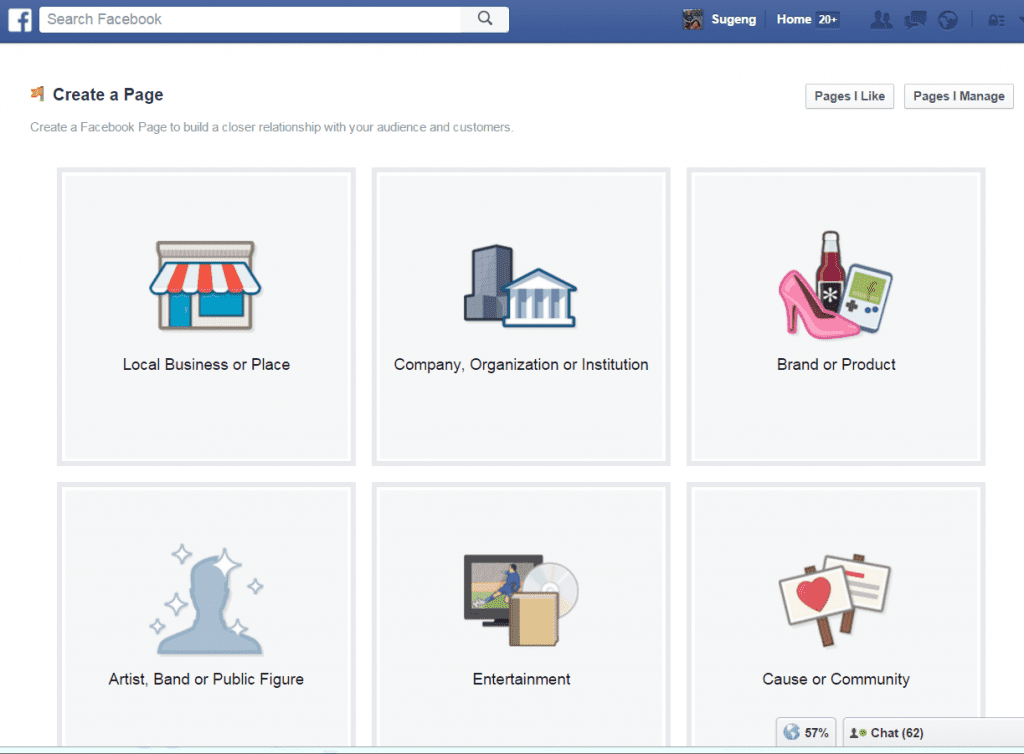Viewport: 1024px width, 754px height.
Task: Click the Create a Page heading
Action: click(x=108, y=95)
